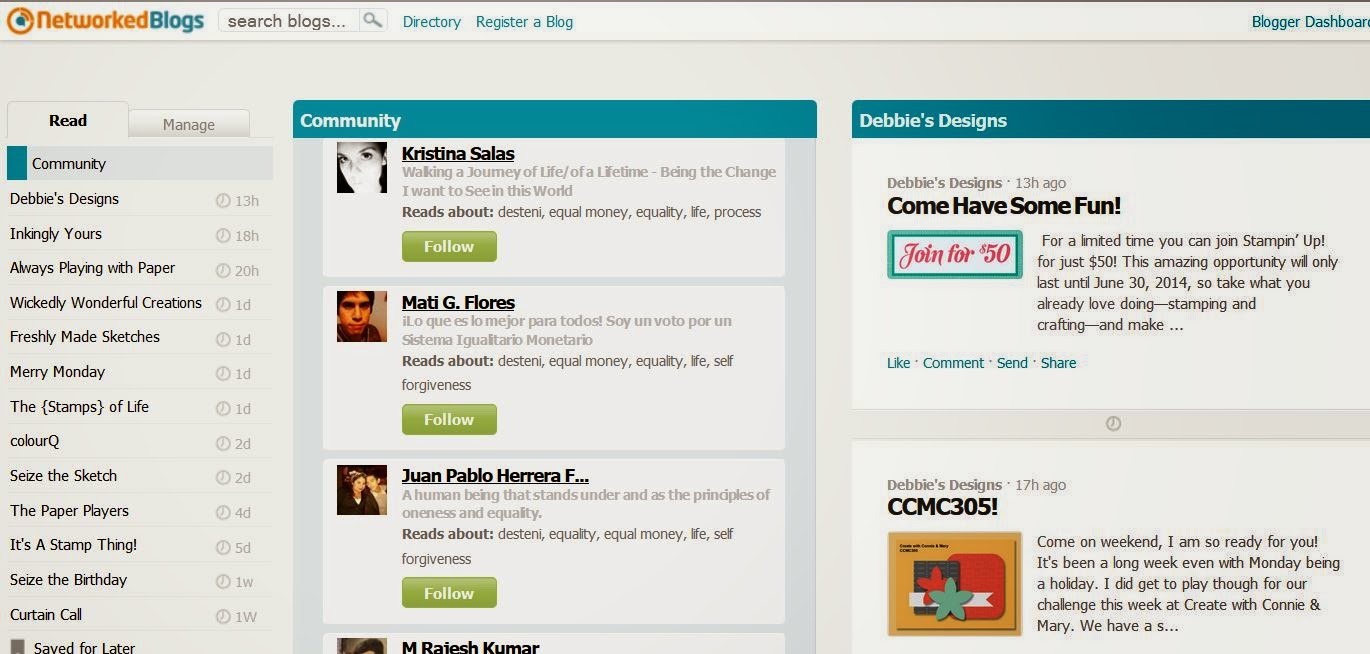The width and height of the screenshot is (1370, 654).
Task: Open Always Playing with Paper blog
Action: [92, 267]
